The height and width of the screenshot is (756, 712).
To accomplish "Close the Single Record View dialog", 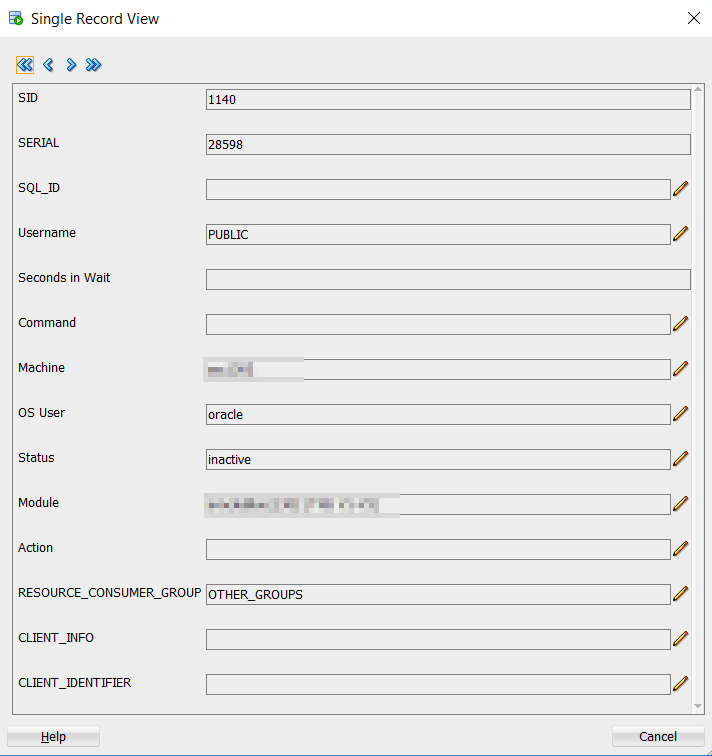I will tap(693, 18).
